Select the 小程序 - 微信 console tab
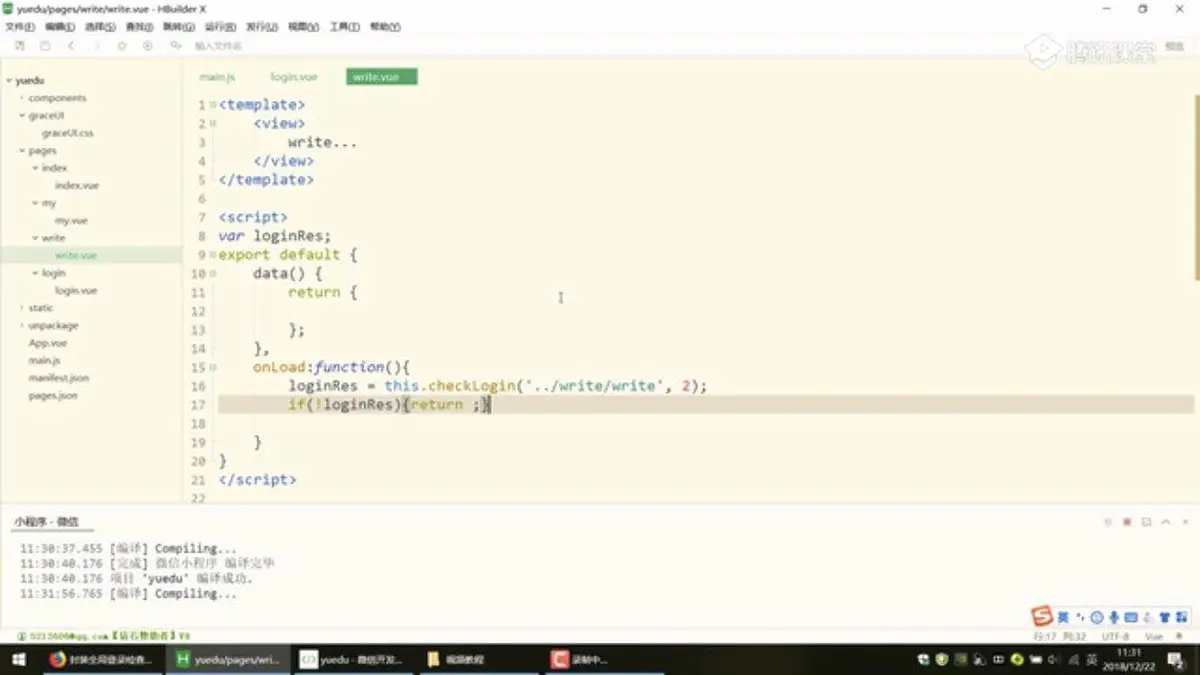 pos(45,522)
